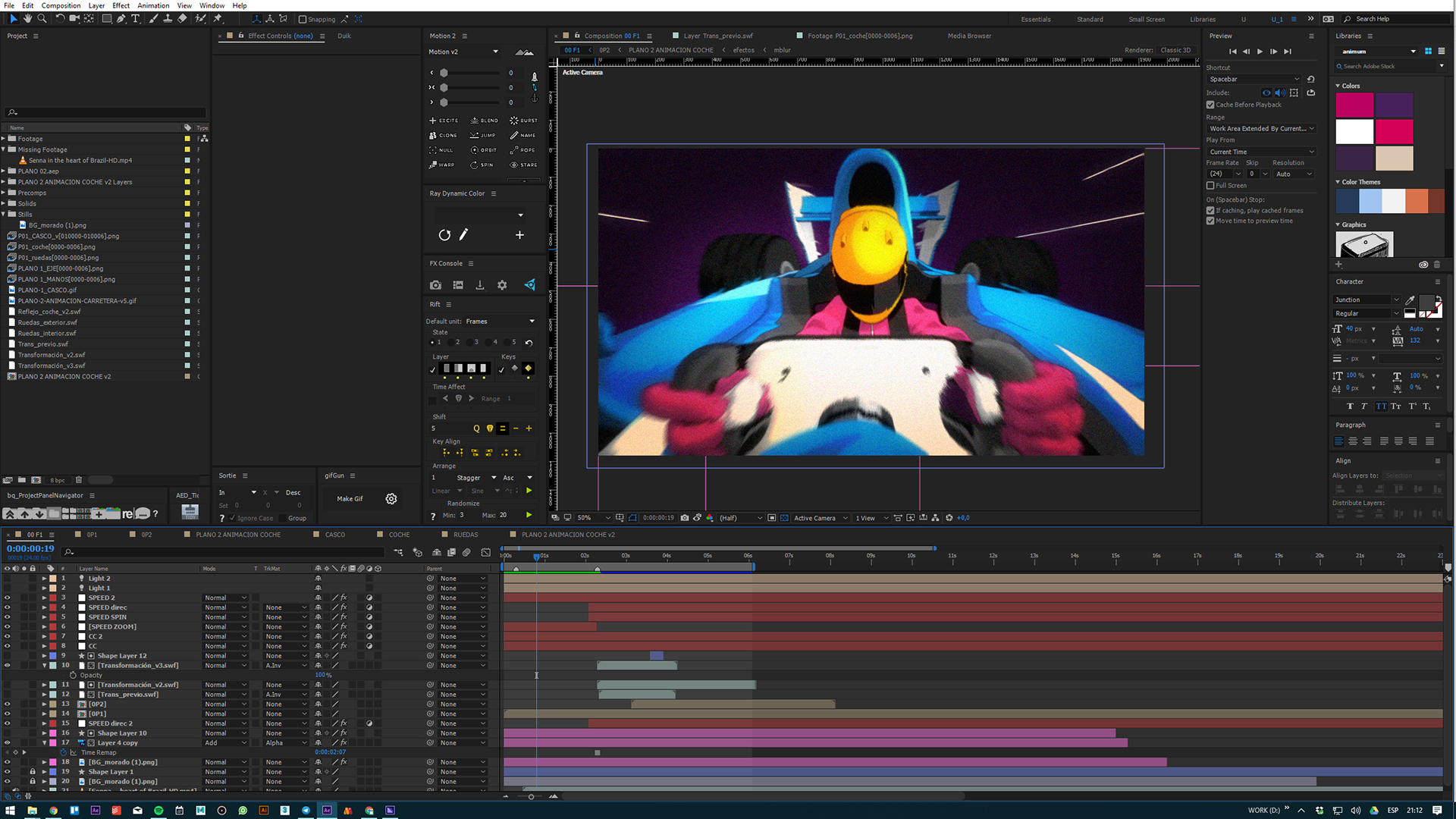Viewport: 1456px width, 819px height.
Task: Toggle Cache Before Playback checkbox
Action: pos(1210,105)
